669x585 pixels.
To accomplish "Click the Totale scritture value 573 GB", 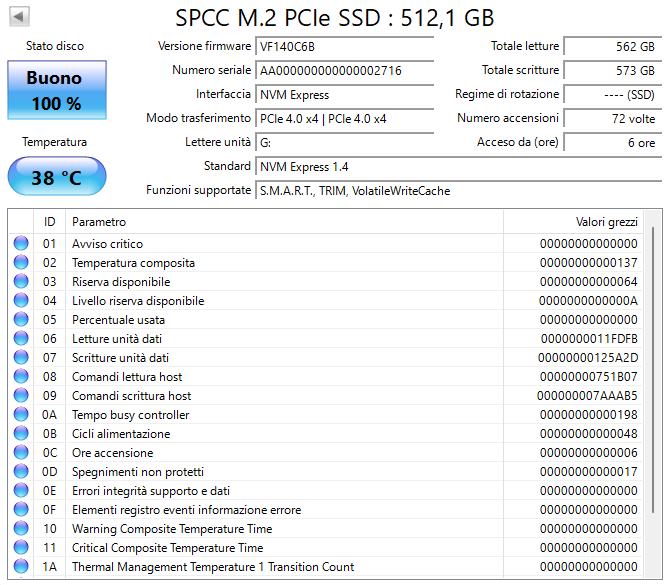I will pyautogui.click(x=612, y=71).
